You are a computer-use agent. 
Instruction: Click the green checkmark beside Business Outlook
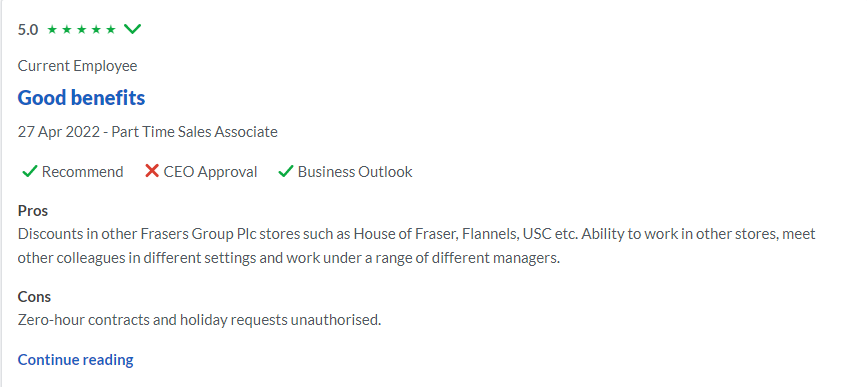click(285, 172)
